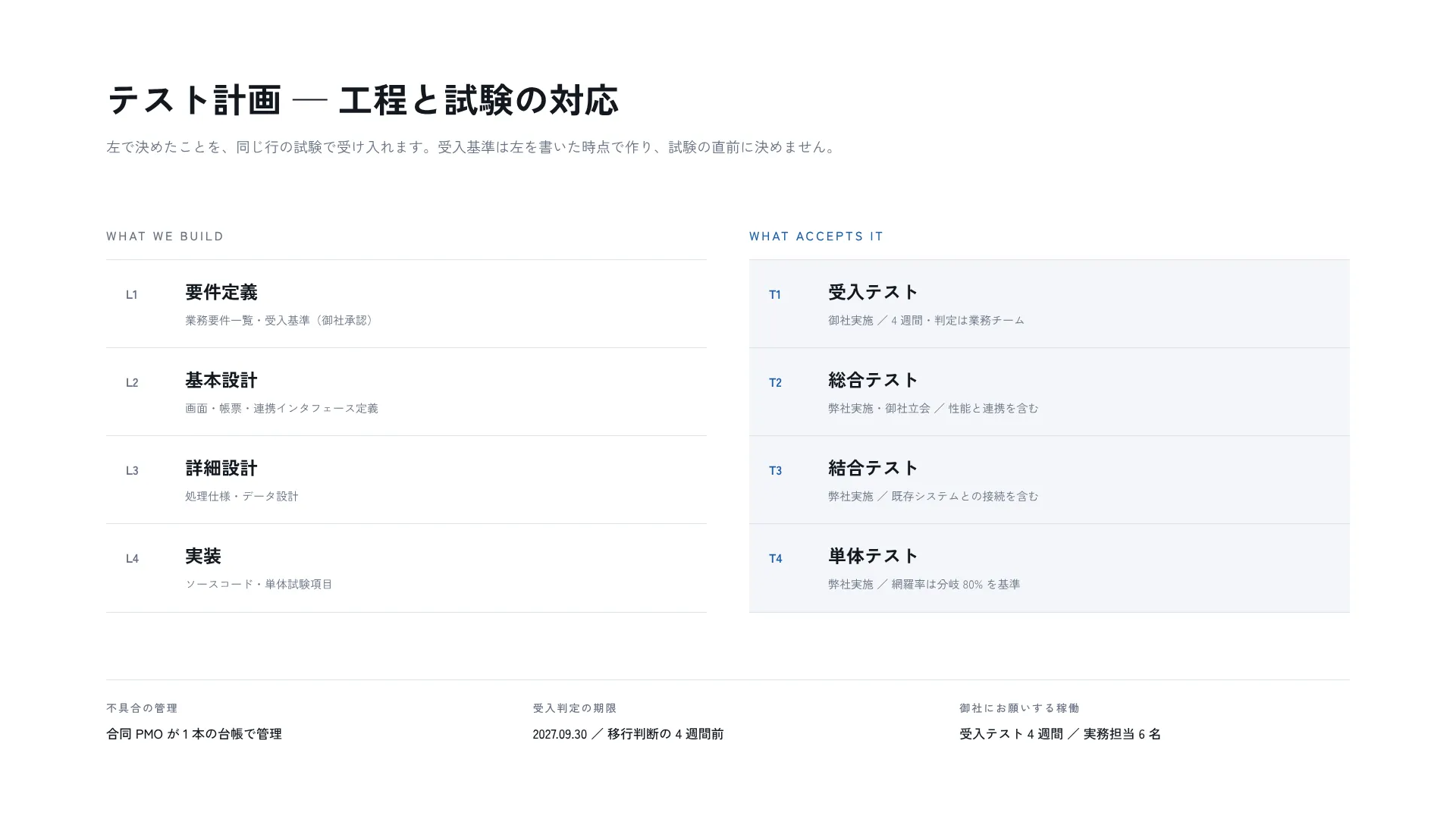Viewport: 1456px width, 819px height.
Task: Select the T4 label
Action: [x=775, y=559]
